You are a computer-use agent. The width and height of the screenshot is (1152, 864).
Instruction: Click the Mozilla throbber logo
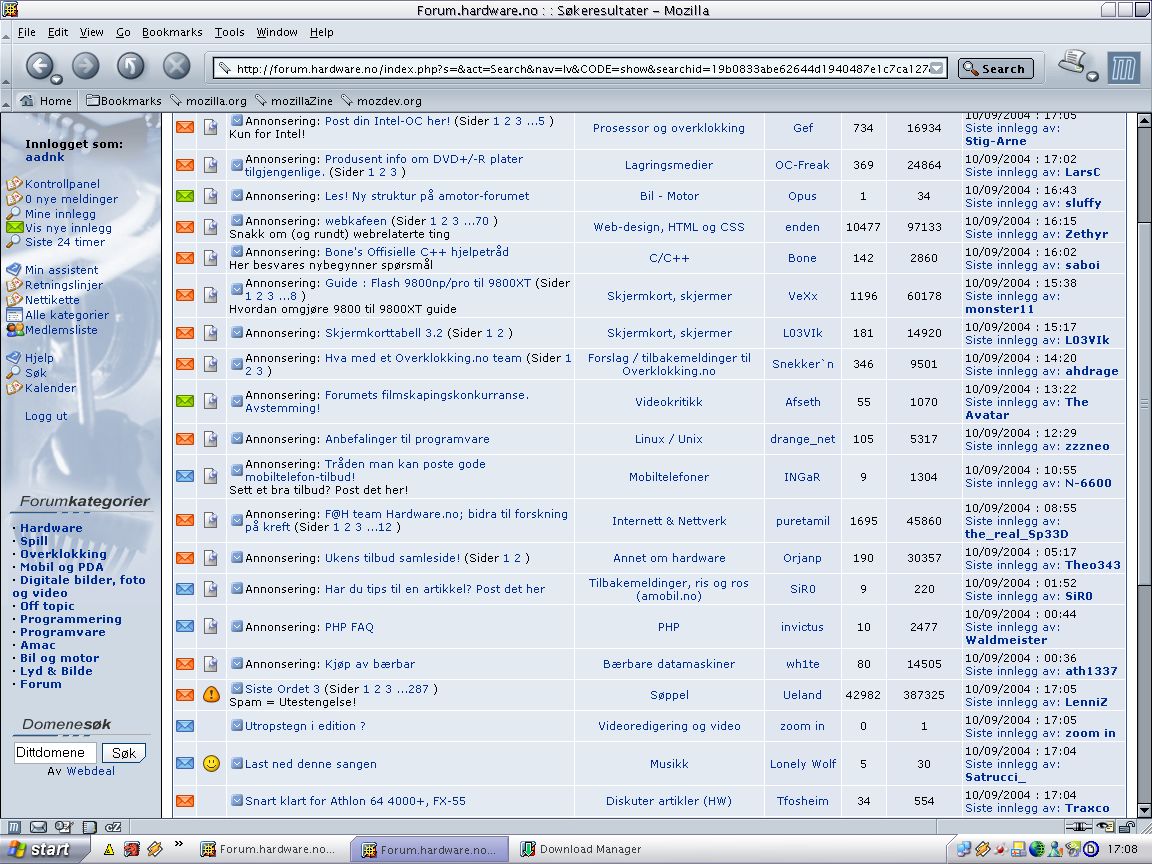[1123, 68]
